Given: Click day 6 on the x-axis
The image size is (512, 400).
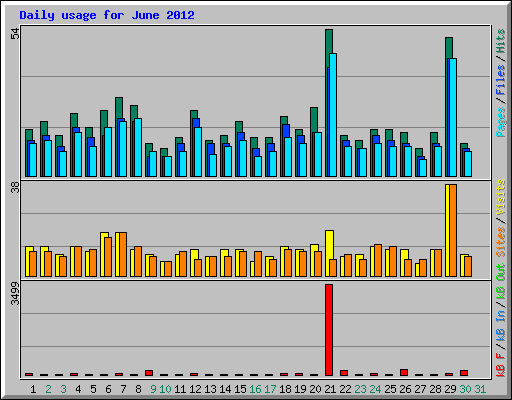Looking at the screenshot, I should coord(108,389).
